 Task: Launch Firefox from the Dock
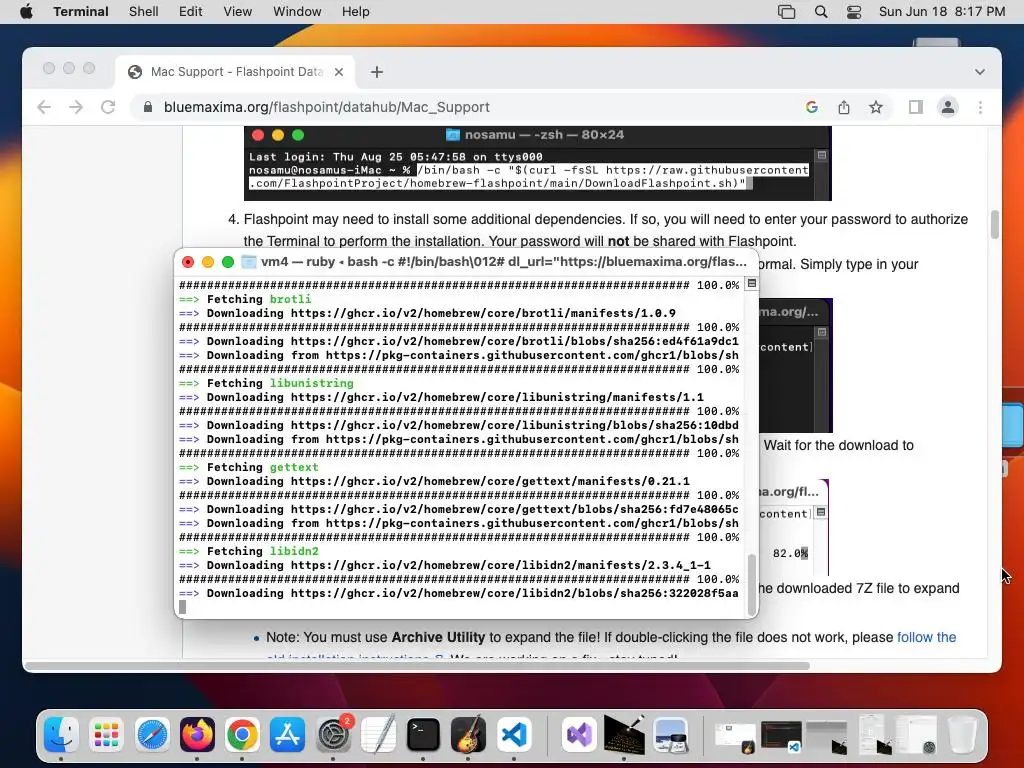(197, 734)
